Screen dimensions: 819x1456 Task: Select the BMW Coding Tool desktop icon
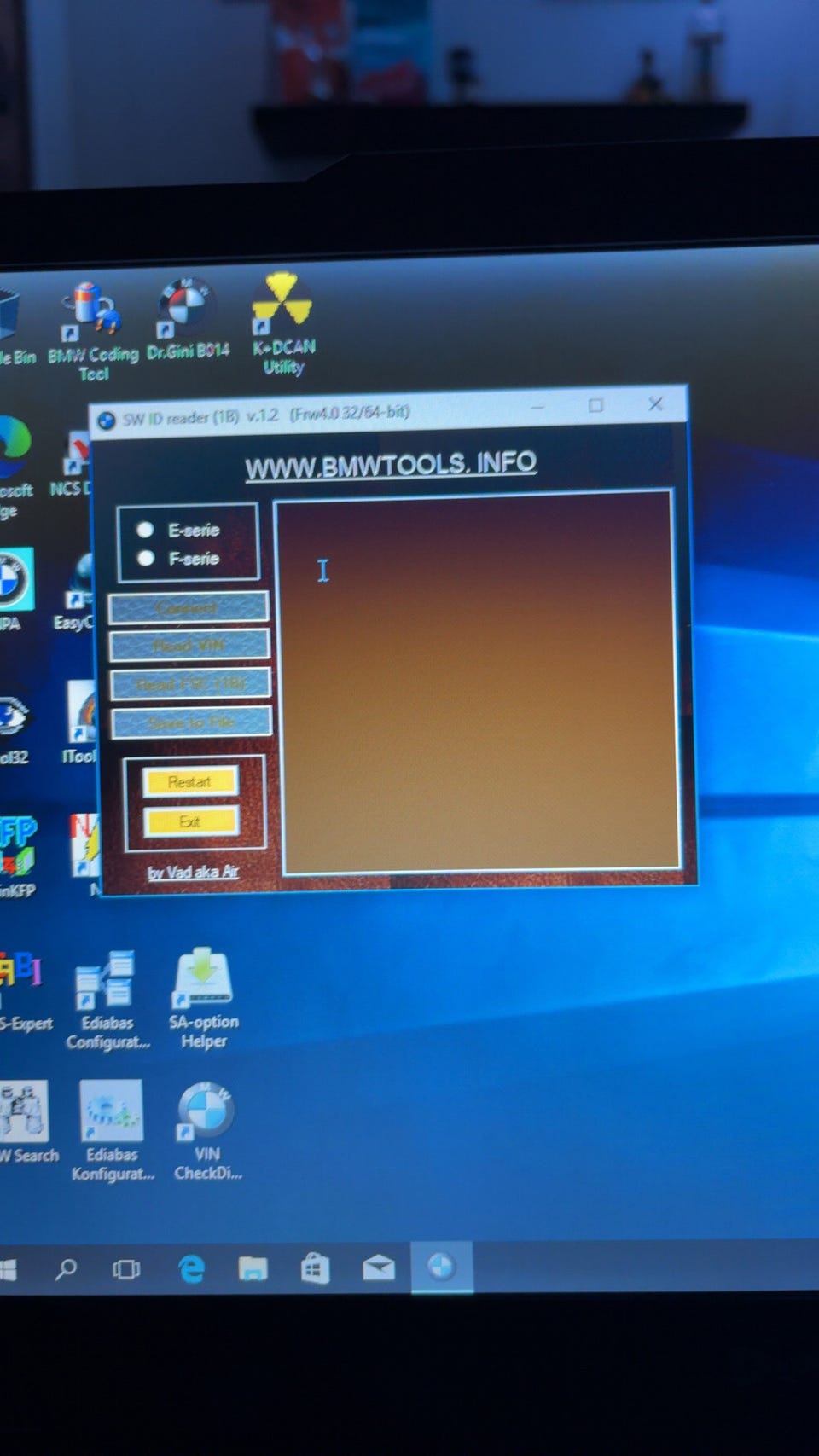pos(92,333)
